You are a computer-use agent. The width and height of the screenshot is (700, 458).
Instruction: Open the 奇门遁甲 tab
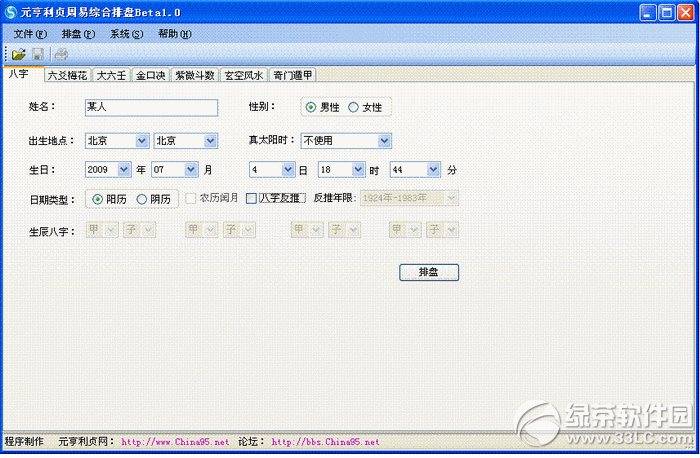click(293, 75)
